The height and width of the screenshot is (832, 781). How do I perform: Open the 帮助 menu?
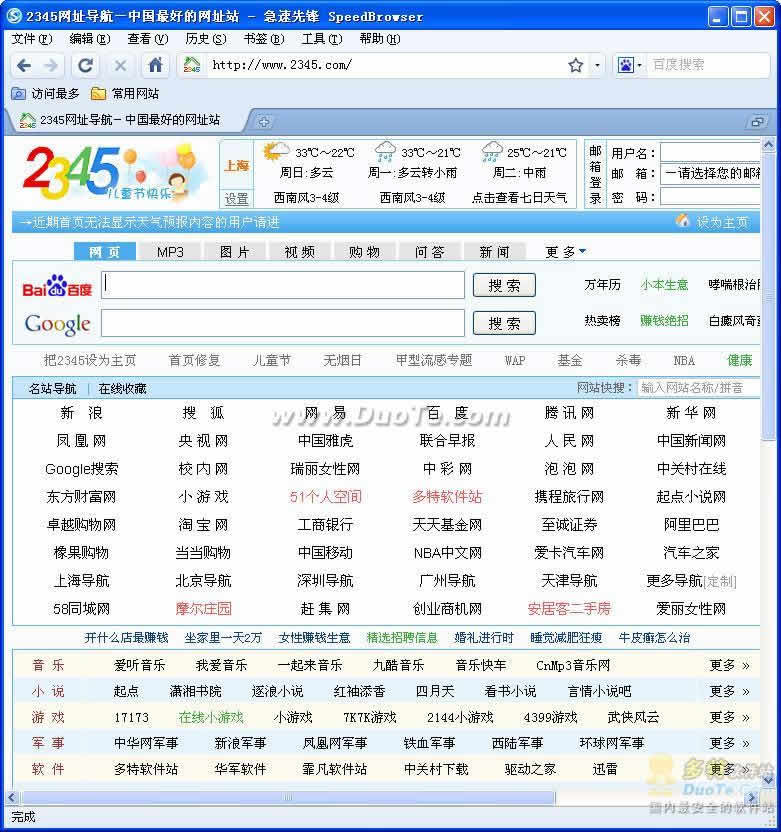pyautogui.click(x=379, y=39)
